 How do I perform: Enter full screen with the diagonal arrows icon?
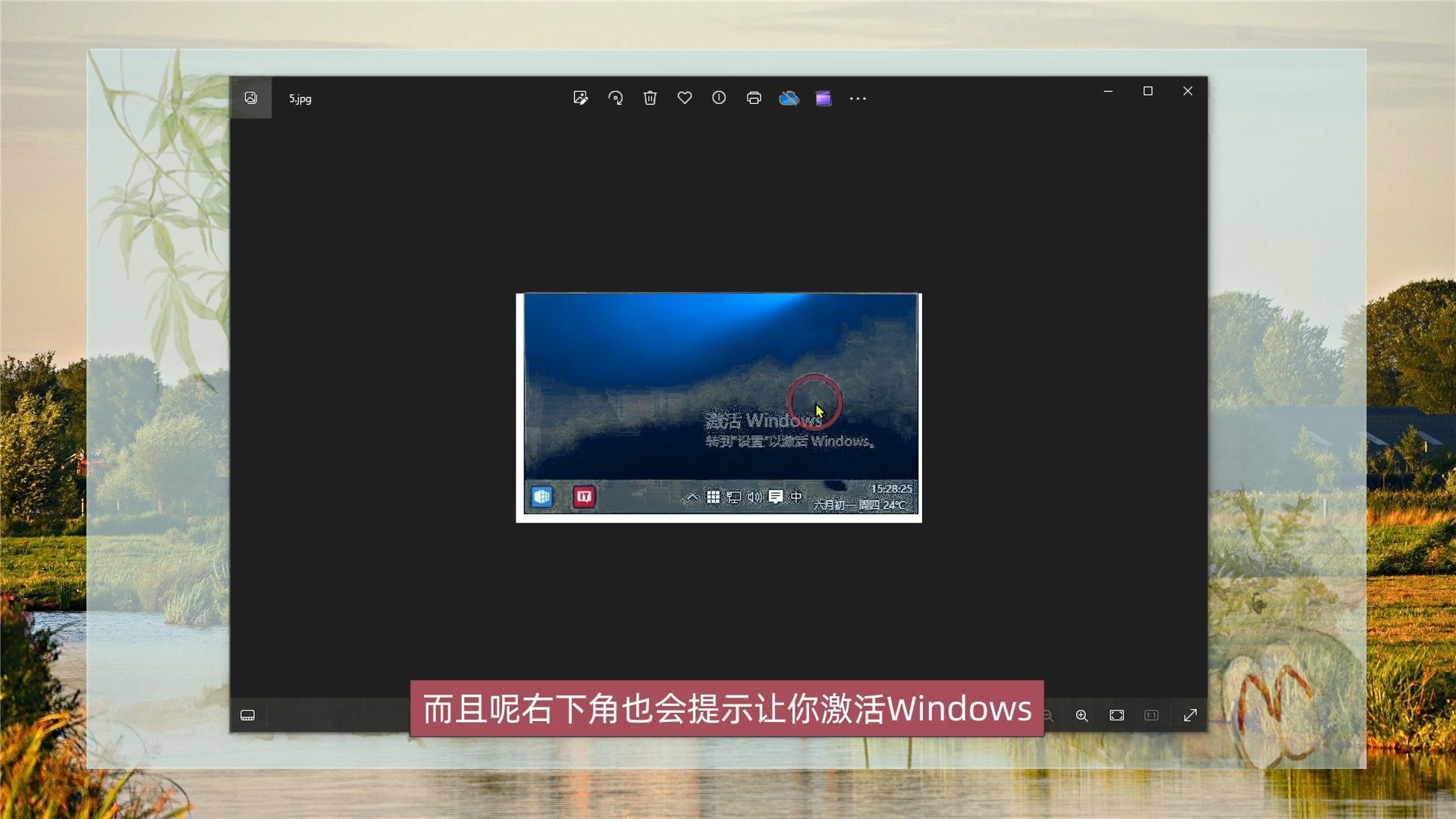click(1191, 715)
